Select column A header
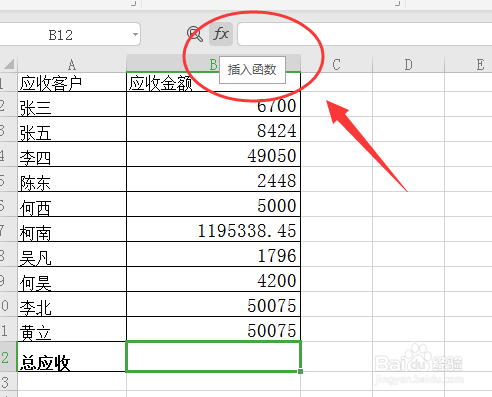 tap(72, 64)
